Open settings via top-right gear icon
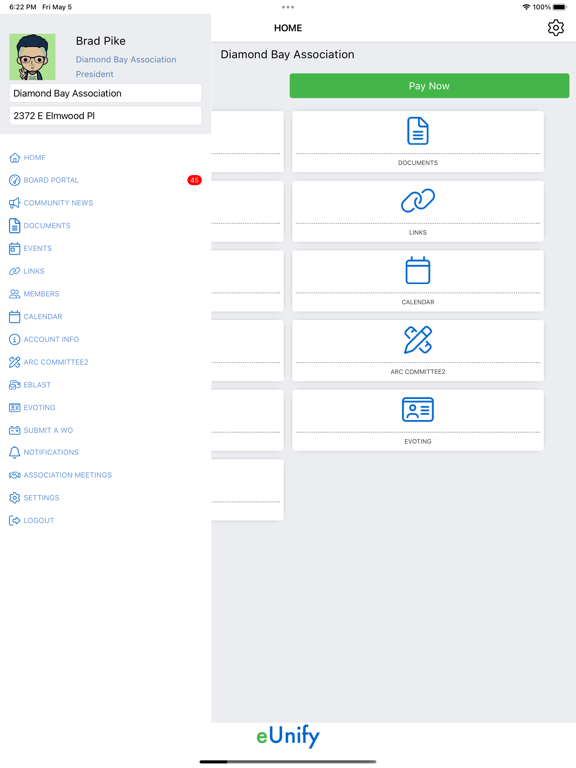The height and width of the screenshot is (768, 576). pos(555,28)
